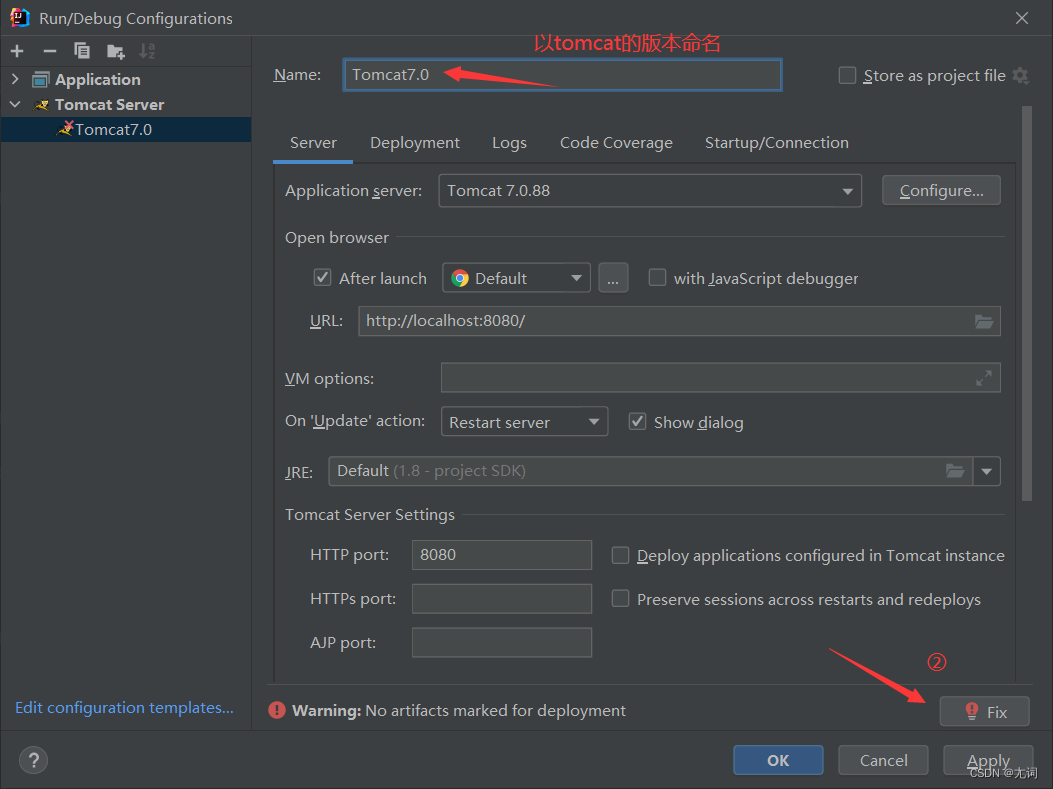The width and height of the screenshot is (1053, 789).
Task: Click the Tomcat Server cat icon
Action: tap(42, 105)
